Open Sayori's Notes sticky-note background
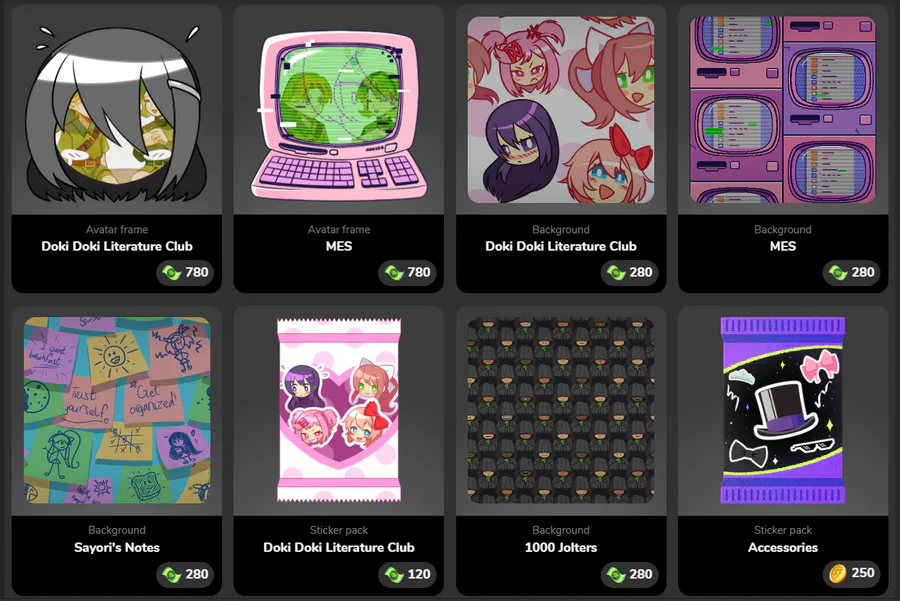This screenshot has width=900, height=601. click(117, 410)
